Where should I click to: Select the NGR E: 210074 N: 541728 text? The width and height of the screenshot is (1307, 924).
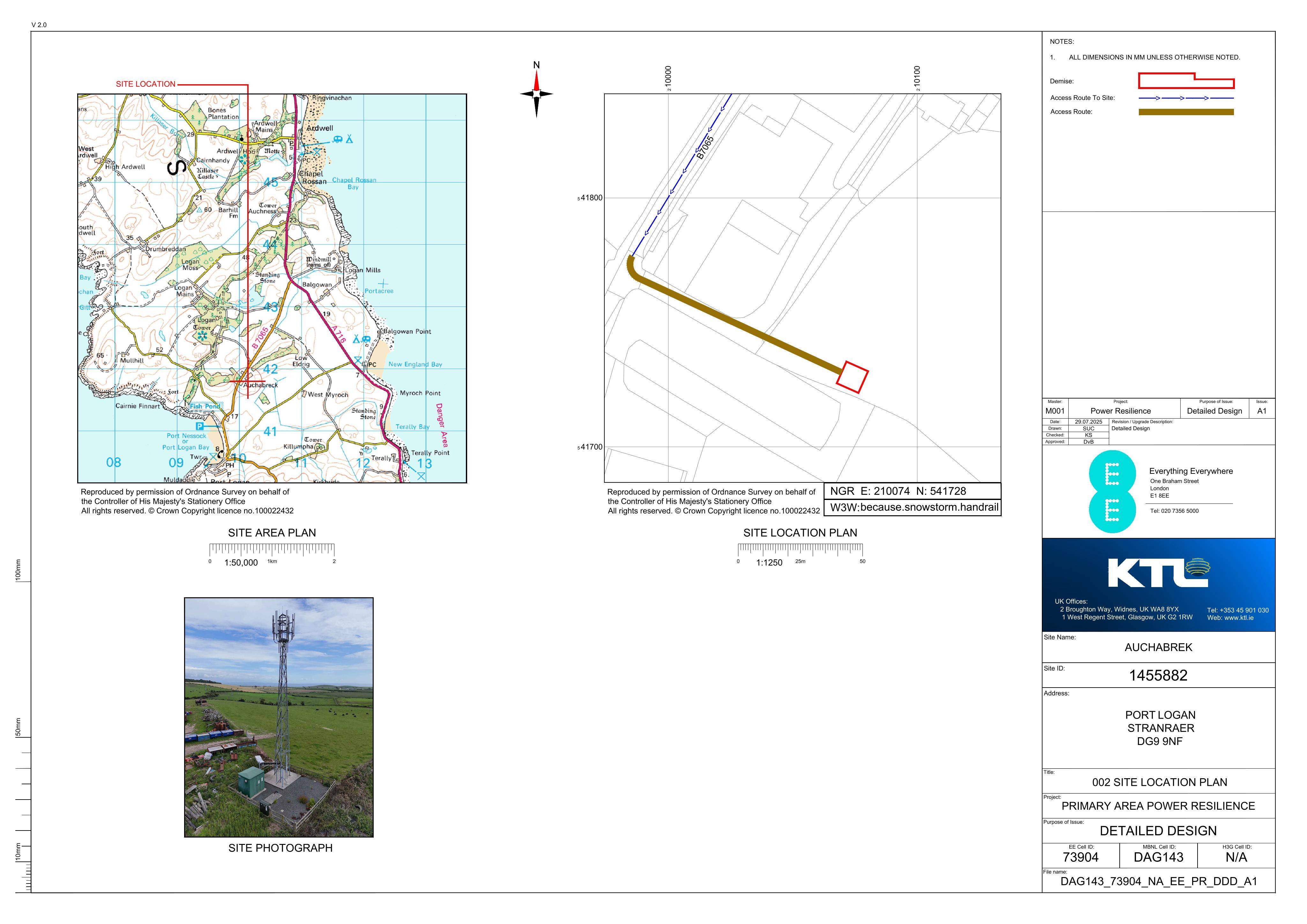pyautogui.click(x=898, y=491)
